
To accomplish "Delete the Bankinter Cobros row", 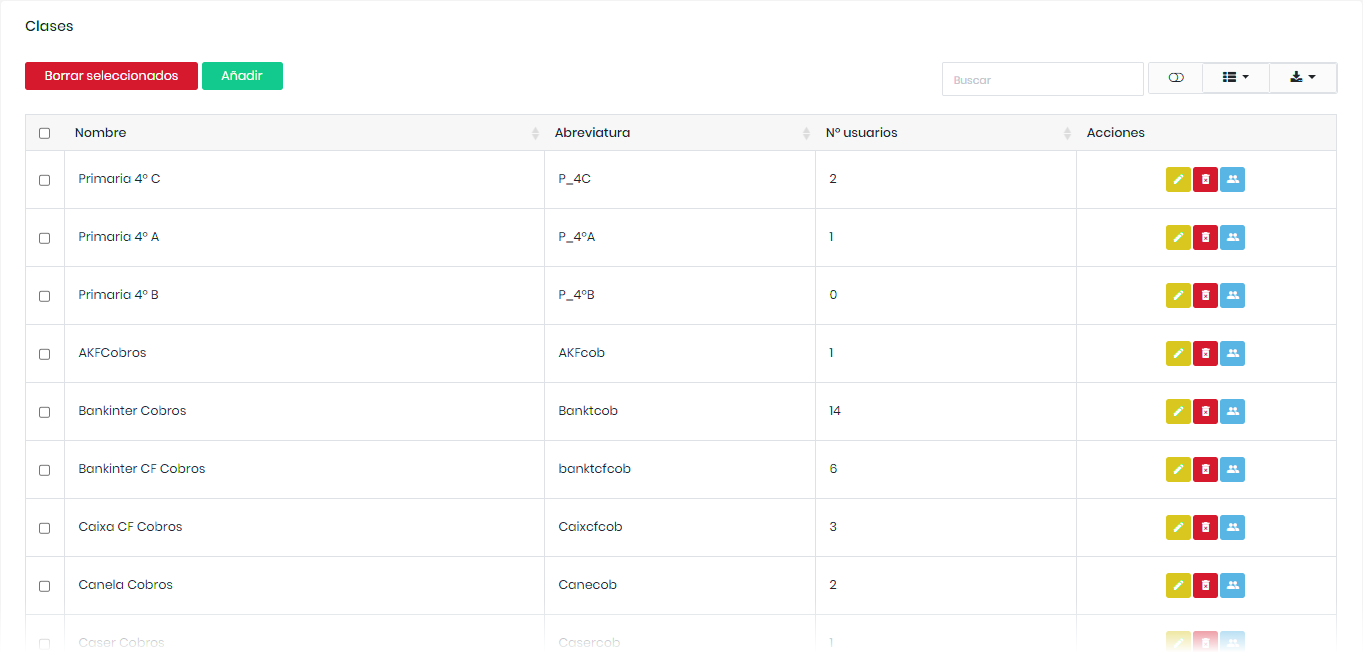I will (1205, 412).
